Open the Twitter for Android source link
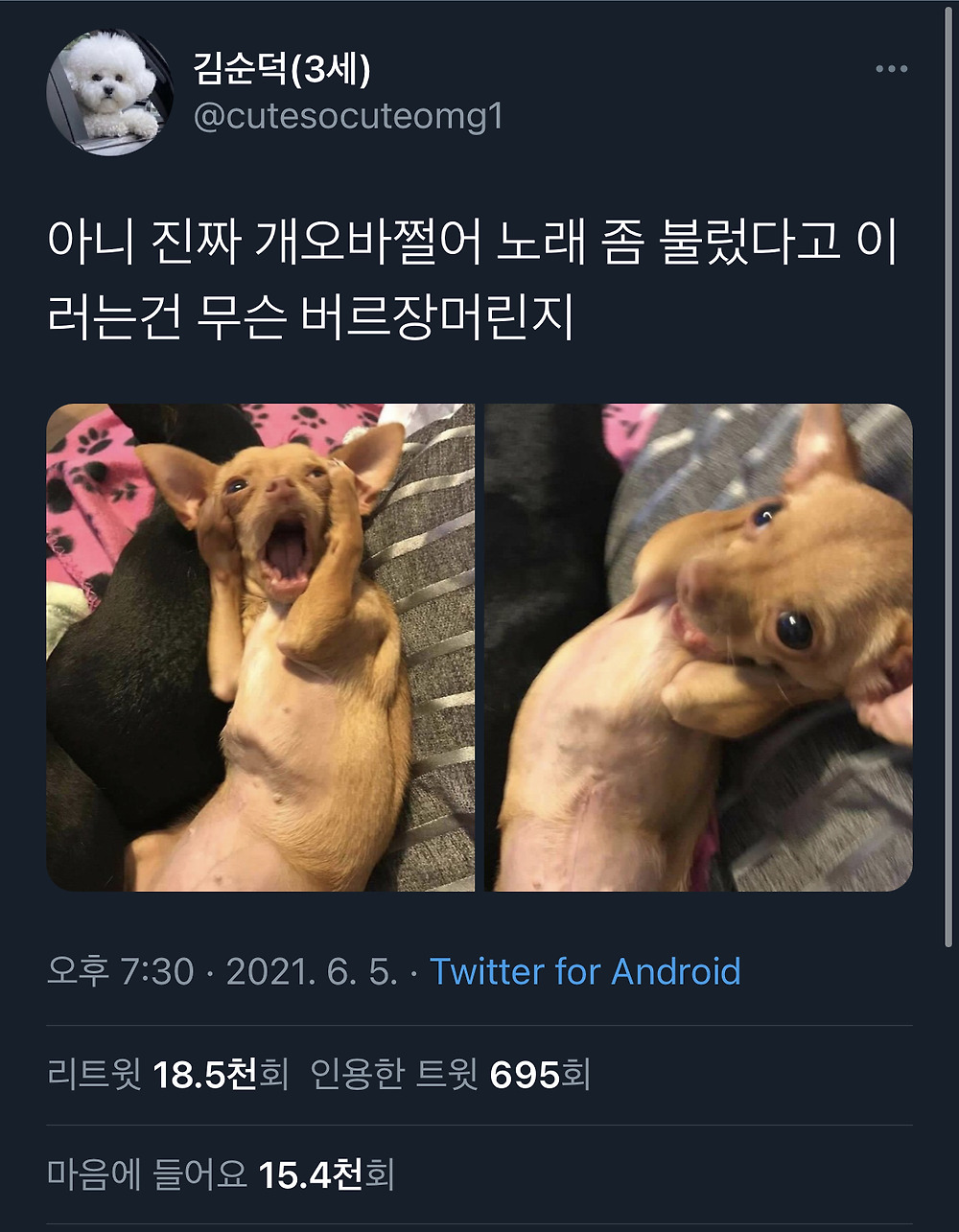Viewport: 959px width, 1232px height. coord(585,971)
